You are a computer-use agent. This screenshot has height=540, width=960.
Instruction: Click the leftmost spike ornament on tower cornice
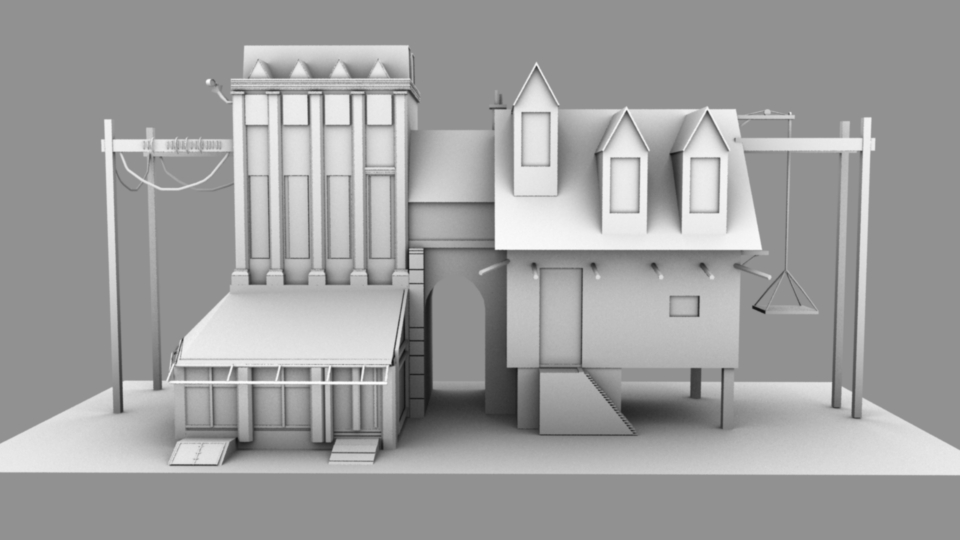(259, 69)
